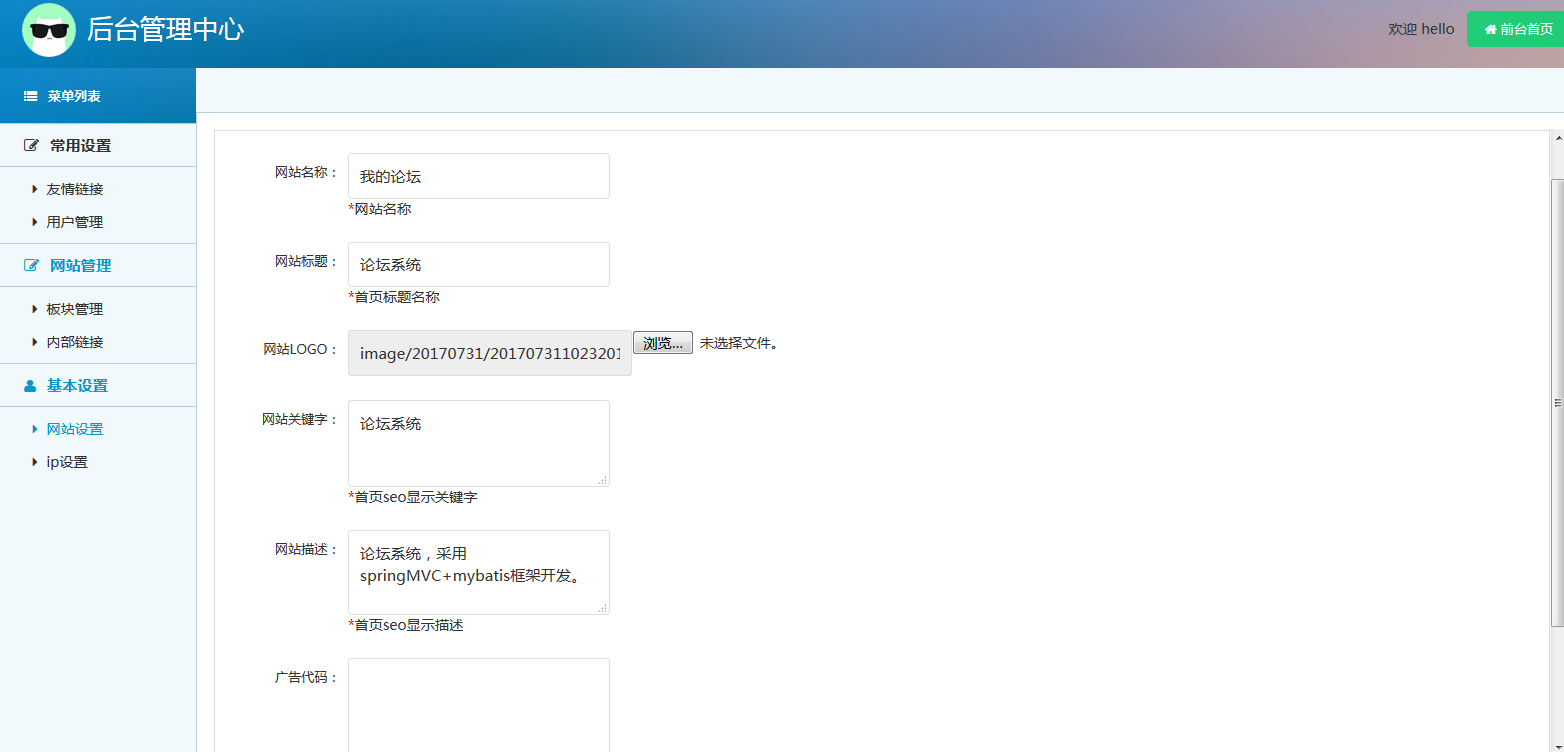Click the 欢迎 hello greeting text

[x=1421, y=29]
